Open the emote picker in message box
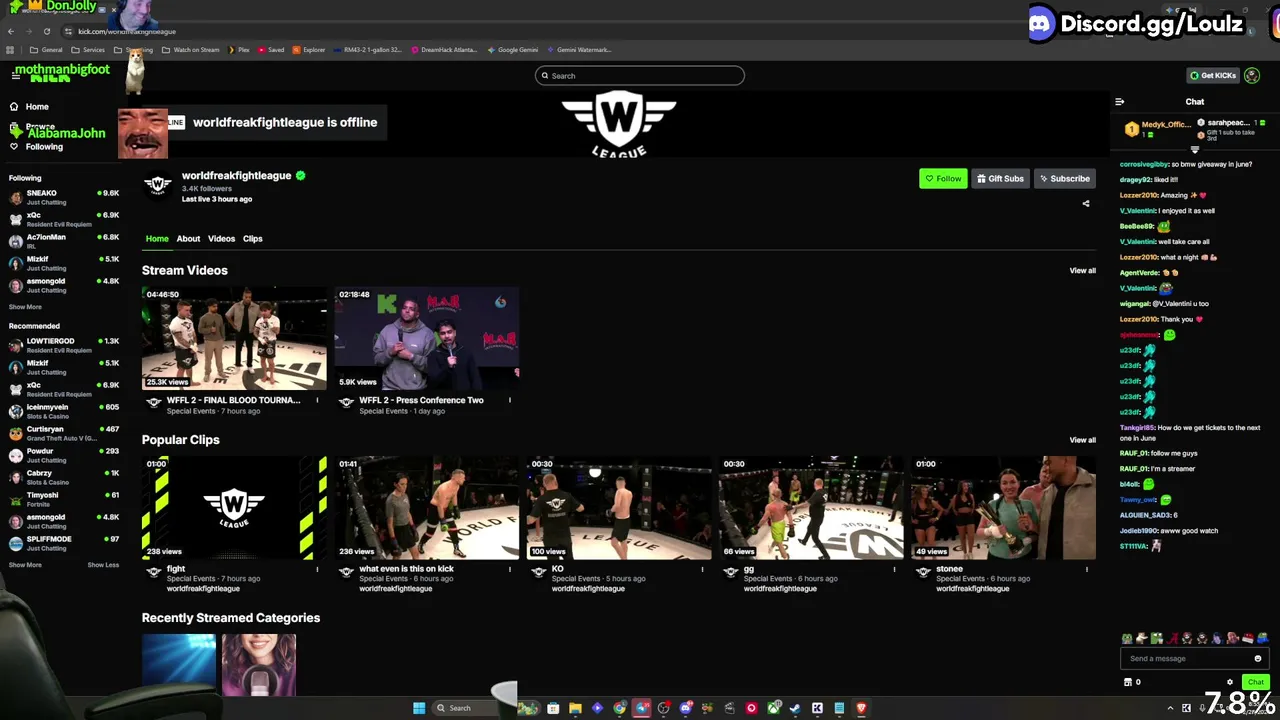Viewport: 1280px width, 720px height. [1257, 658]
